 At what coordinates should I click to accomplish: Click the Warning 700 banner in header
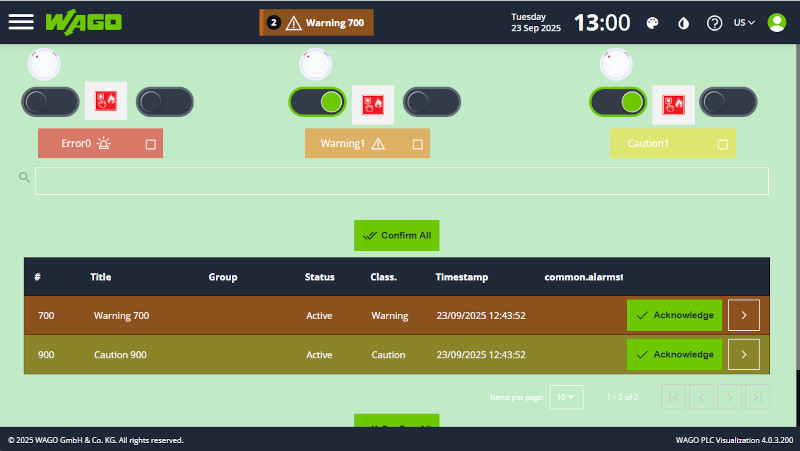pyautogui.click(x=316, y=23)
